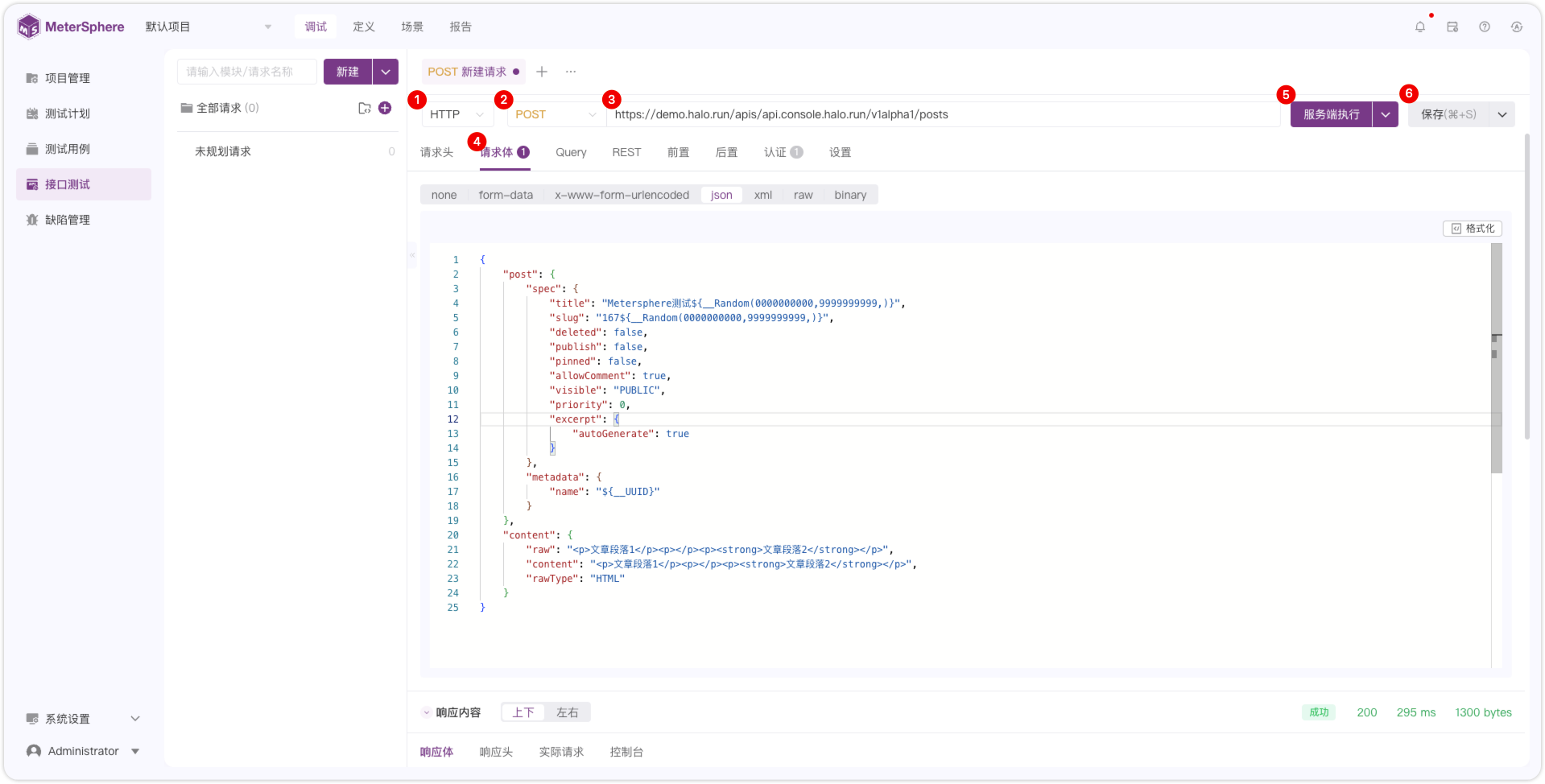This screenshot has height=784, width=1545.
Task: Click the MeterSphere logo icon
Action: (28, 27)
